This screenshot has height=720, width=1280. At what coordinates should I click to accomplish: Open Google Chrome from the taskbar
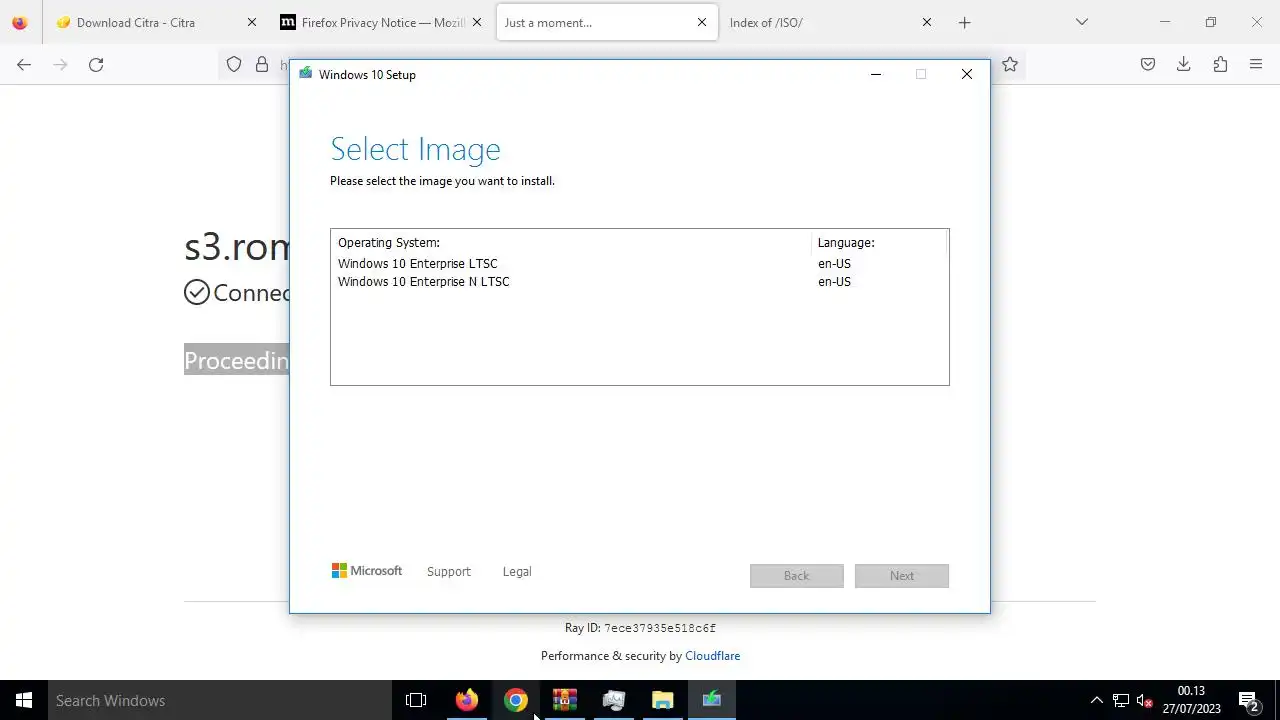515,700
